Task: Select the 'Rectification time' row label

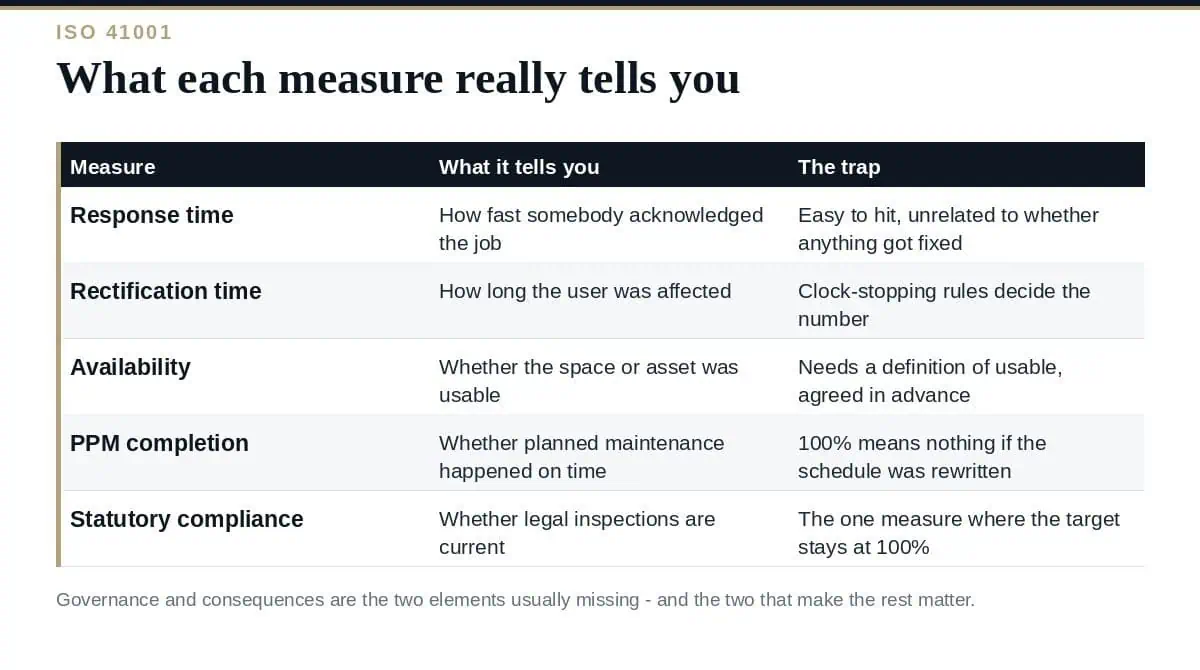Action: click(166, 291)
